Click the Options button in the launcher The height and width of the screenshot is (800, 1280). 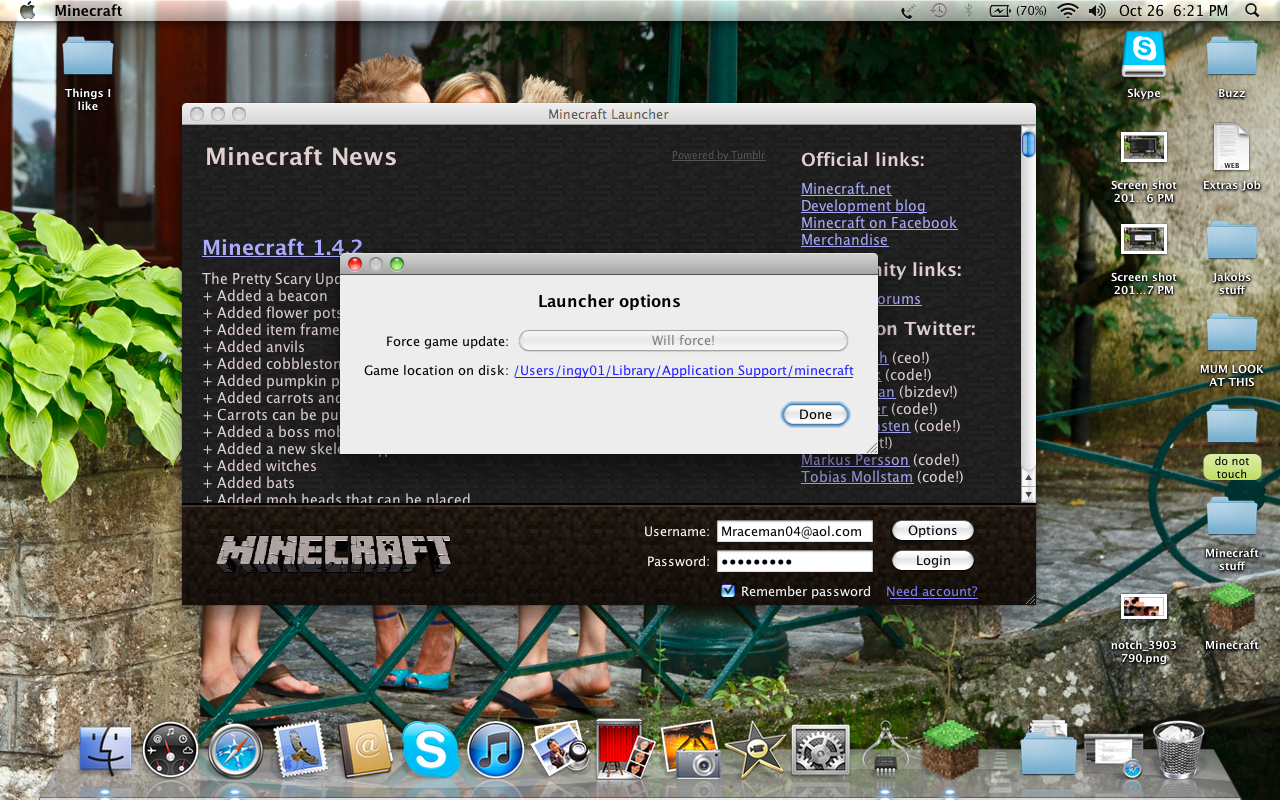click(933, 531)
